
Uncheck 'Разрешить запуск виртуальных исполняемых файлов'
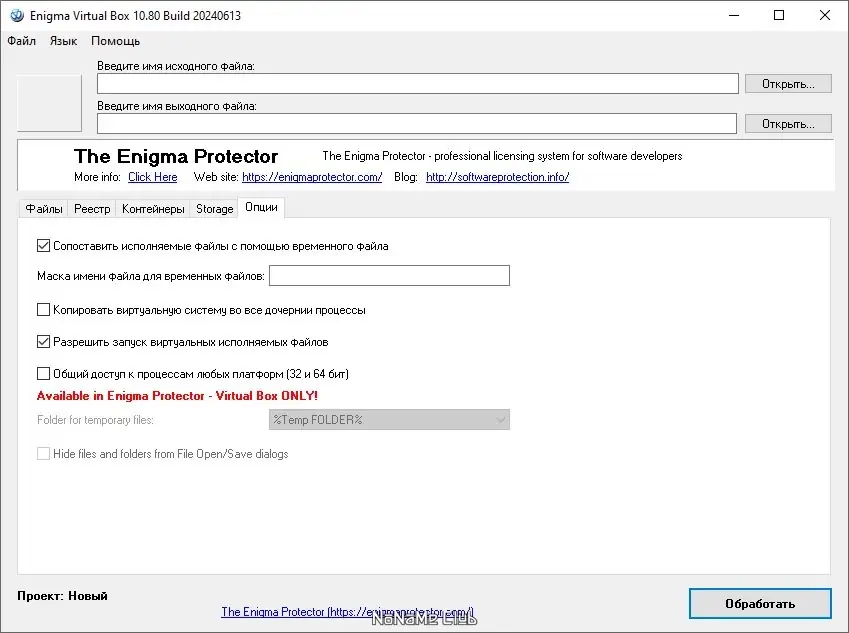coord(43,342)
